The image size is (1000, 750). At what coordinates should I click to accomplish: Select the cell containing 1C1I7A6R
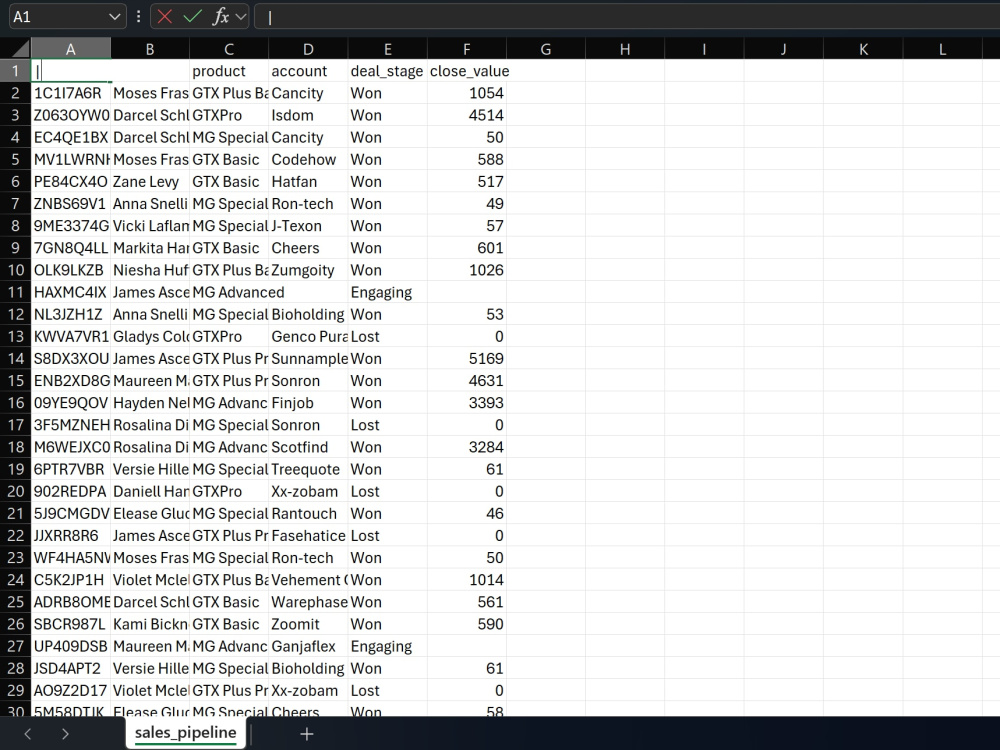[x=71, y=93]
